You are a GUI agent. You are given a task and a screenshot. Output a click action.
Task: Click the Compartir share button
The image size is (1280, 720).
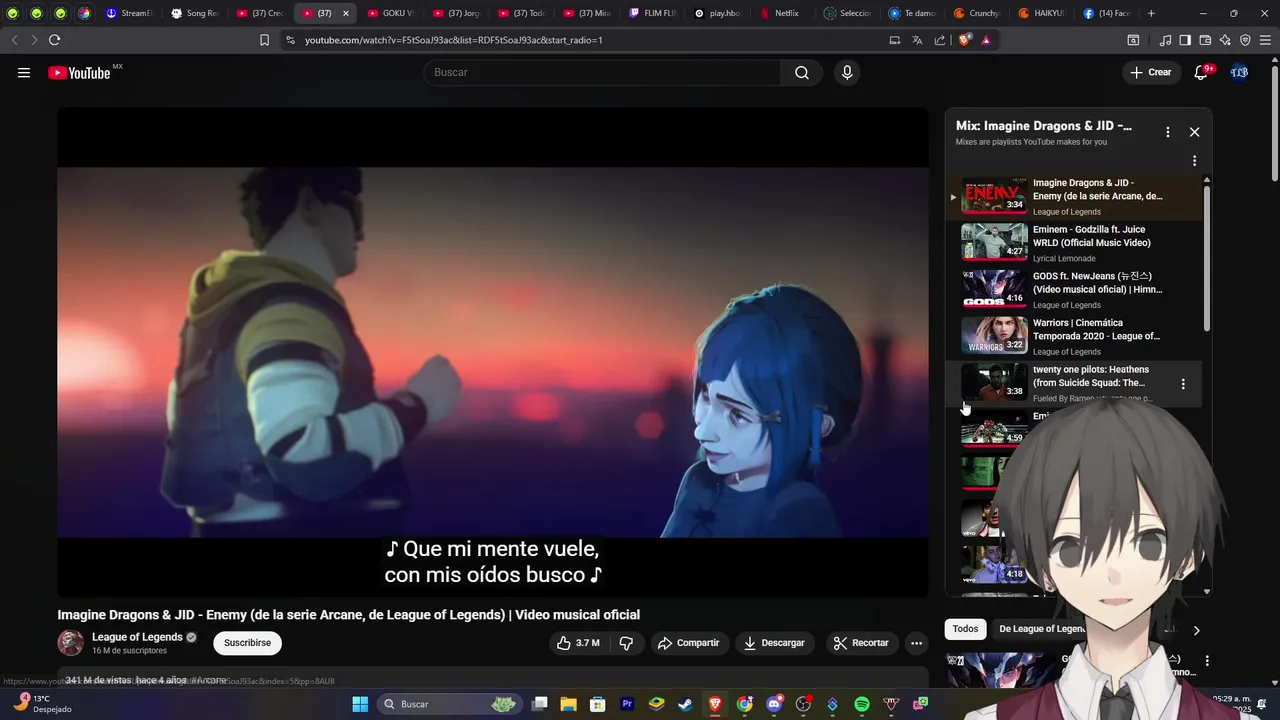[x=688, y=643]
